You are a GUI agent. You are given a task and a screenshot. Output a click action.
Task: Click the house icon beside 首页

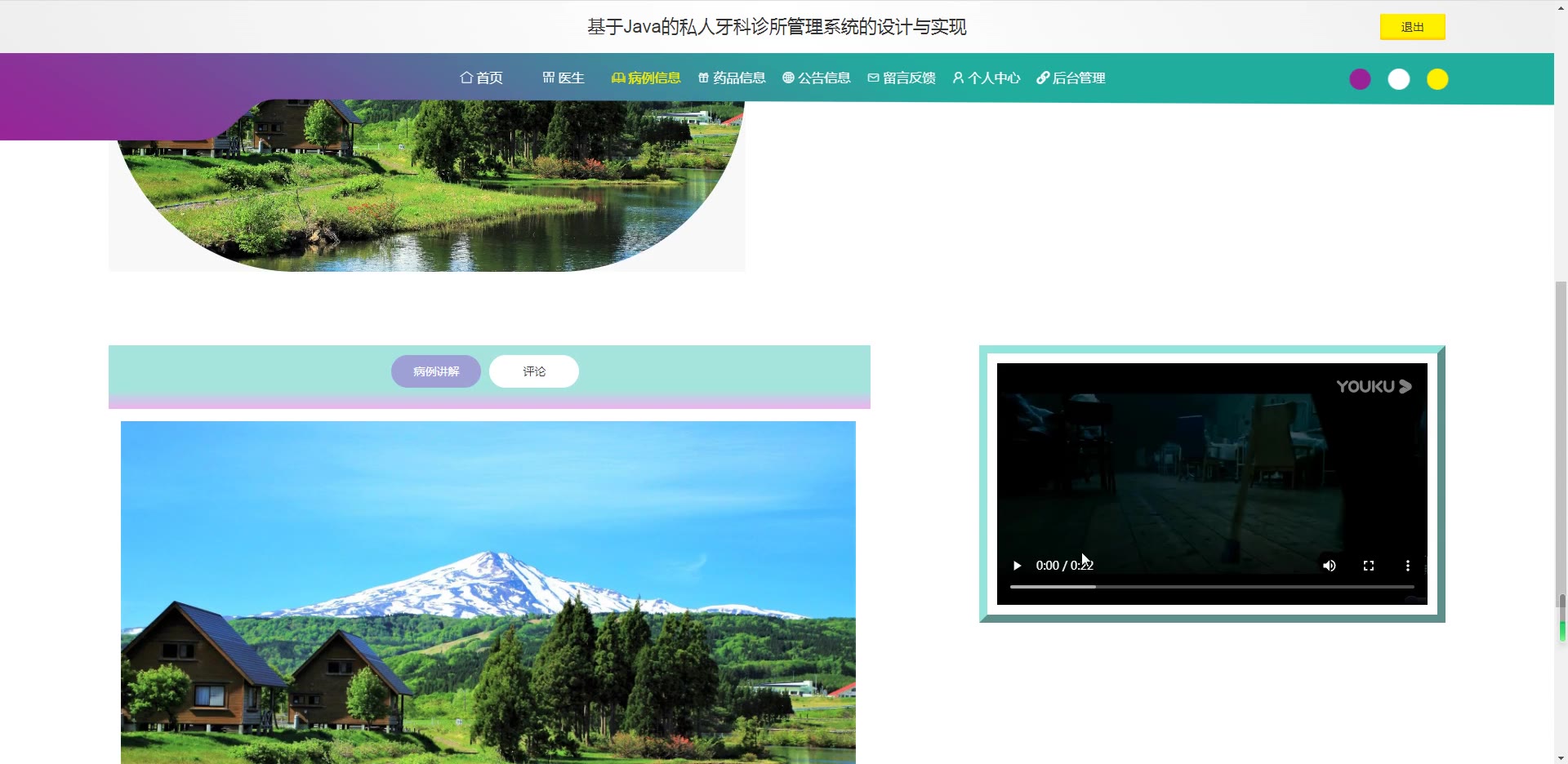pos(466,78)
